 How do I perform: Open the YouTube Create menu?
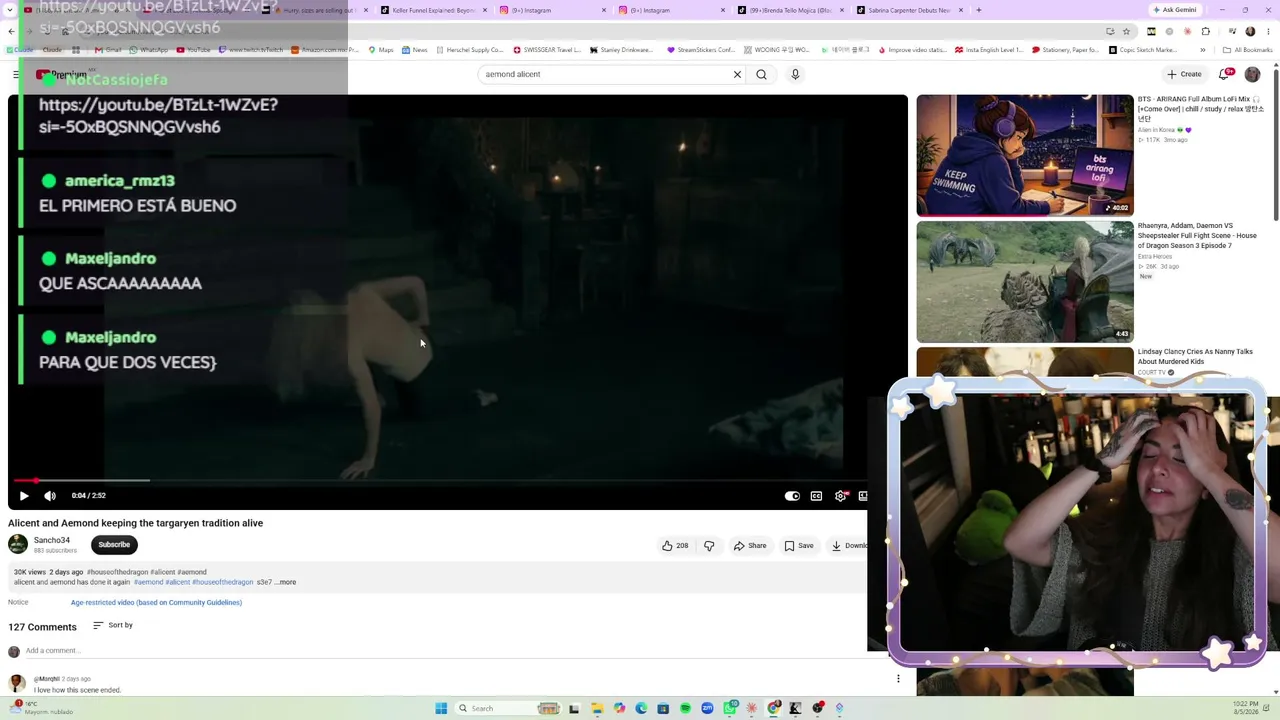[x=1184, y=74]
